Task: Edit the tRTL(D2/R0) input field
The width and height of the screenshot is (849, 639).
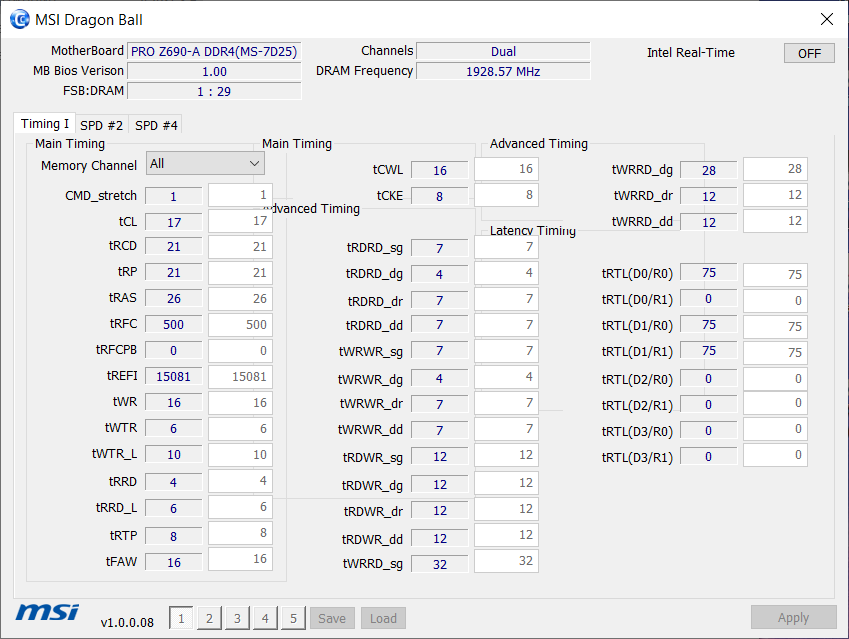Action: coord(775,379)
